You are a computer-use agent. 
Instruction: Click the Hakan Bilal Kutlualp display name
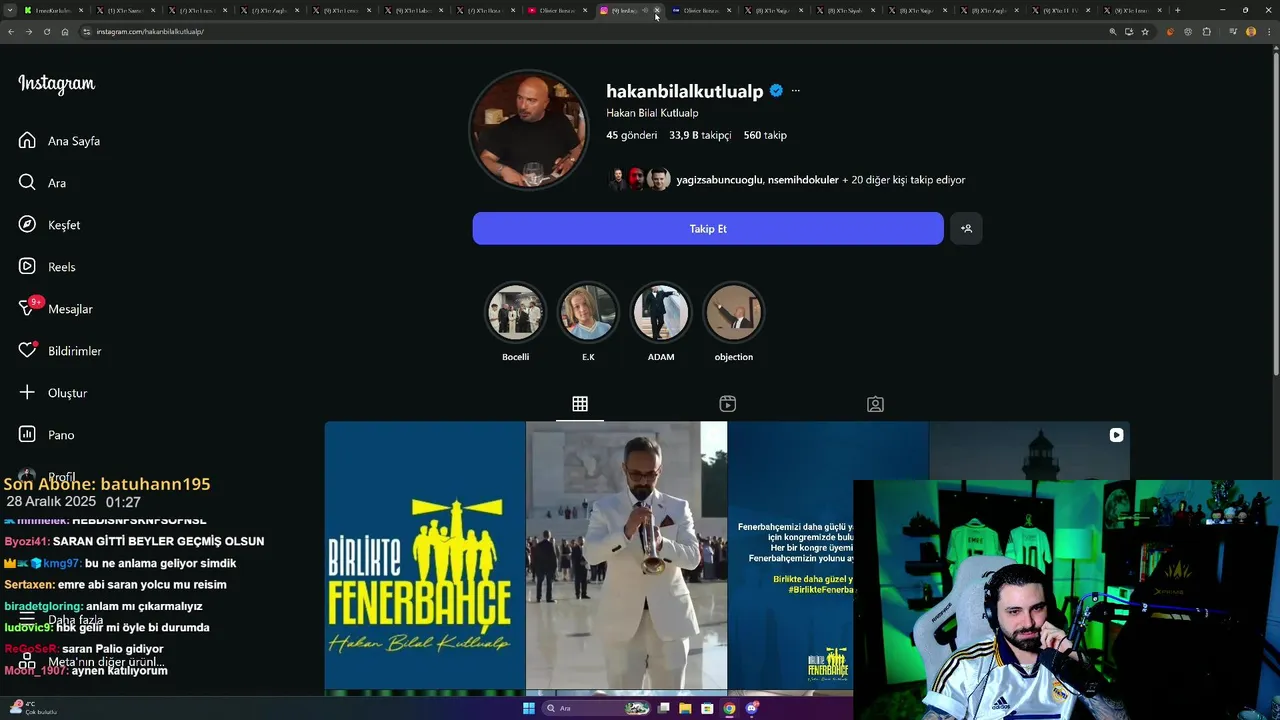(x=652, y=113)
